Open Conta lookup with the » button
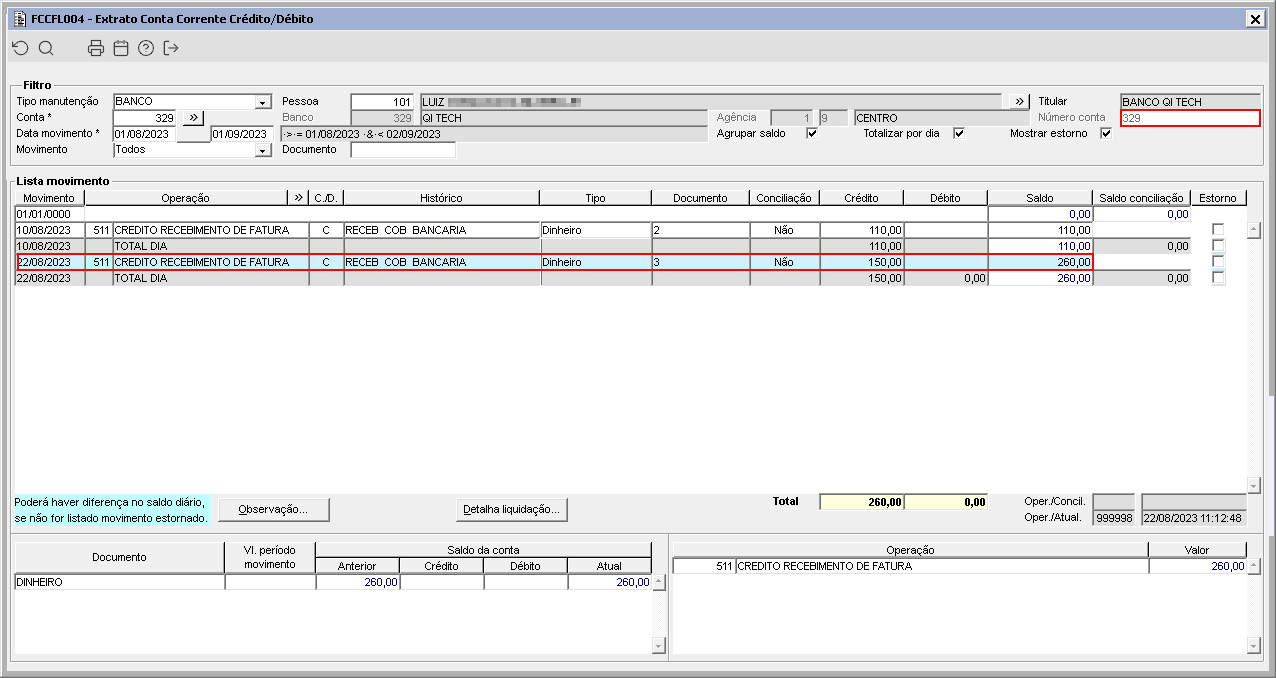 tap(193, 118)
